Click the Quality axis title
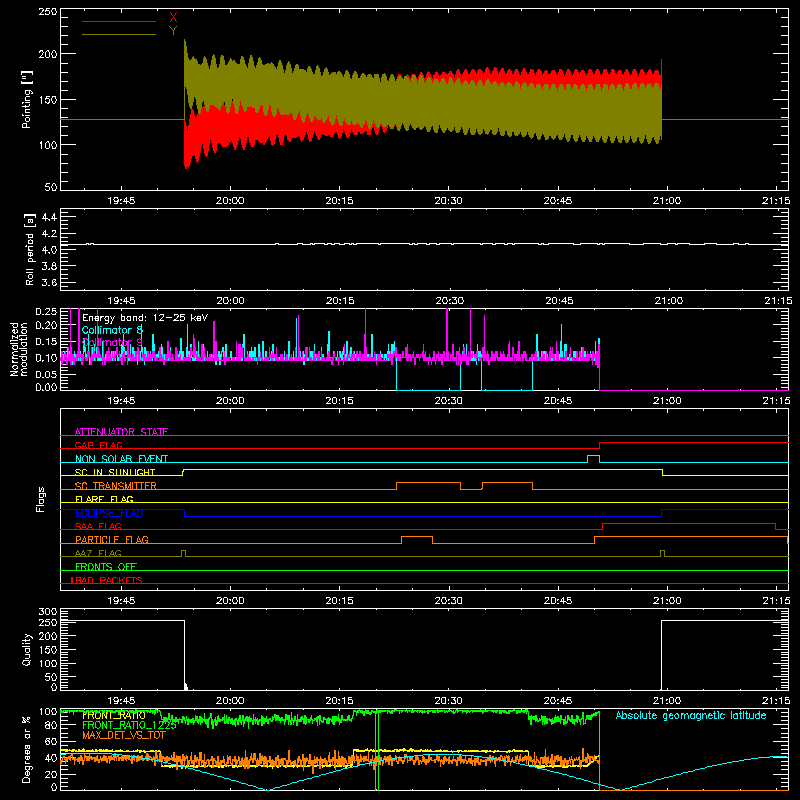800x800 pixels. tap(27, 649)
